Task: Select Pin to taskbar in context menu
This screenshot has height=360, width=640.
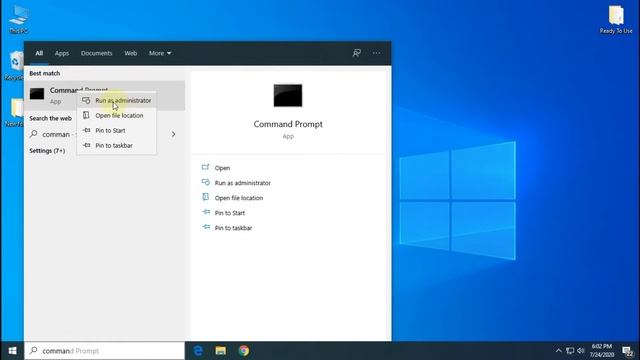Action: [x=116, y=145]
